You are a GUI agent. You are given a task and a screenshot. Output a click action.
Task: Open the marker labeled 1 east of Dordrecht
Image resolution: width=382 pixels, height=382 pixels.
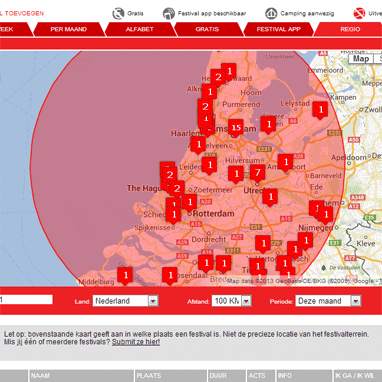click(x=263, y=244)
